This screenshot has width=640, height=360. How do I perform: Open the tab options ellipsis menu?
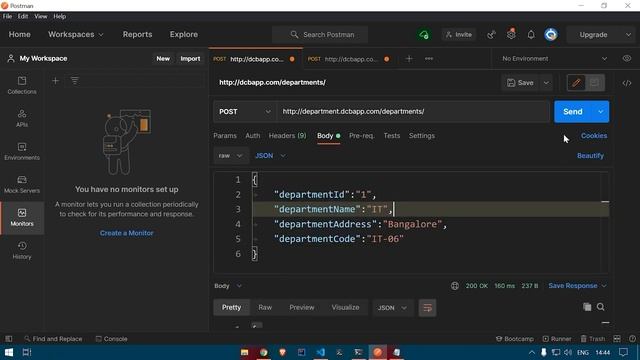tap(429, 59)
